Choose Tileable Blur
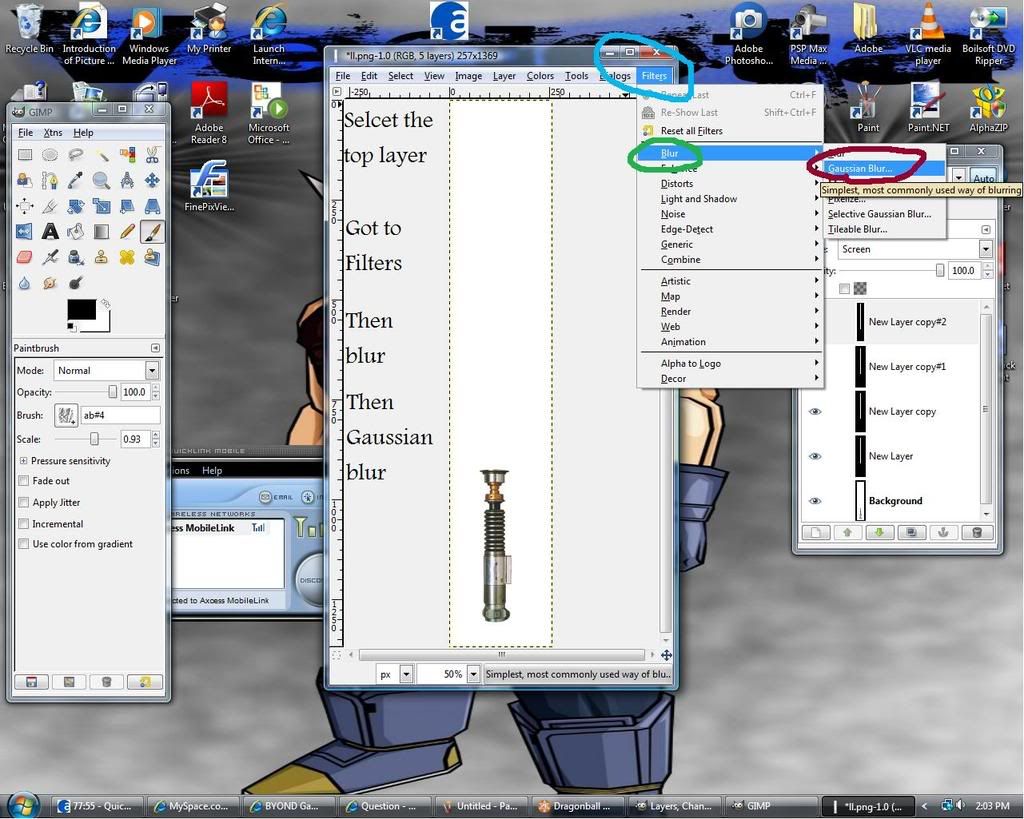The width and height of the screenshot is (1024, 819). point(884,229)
